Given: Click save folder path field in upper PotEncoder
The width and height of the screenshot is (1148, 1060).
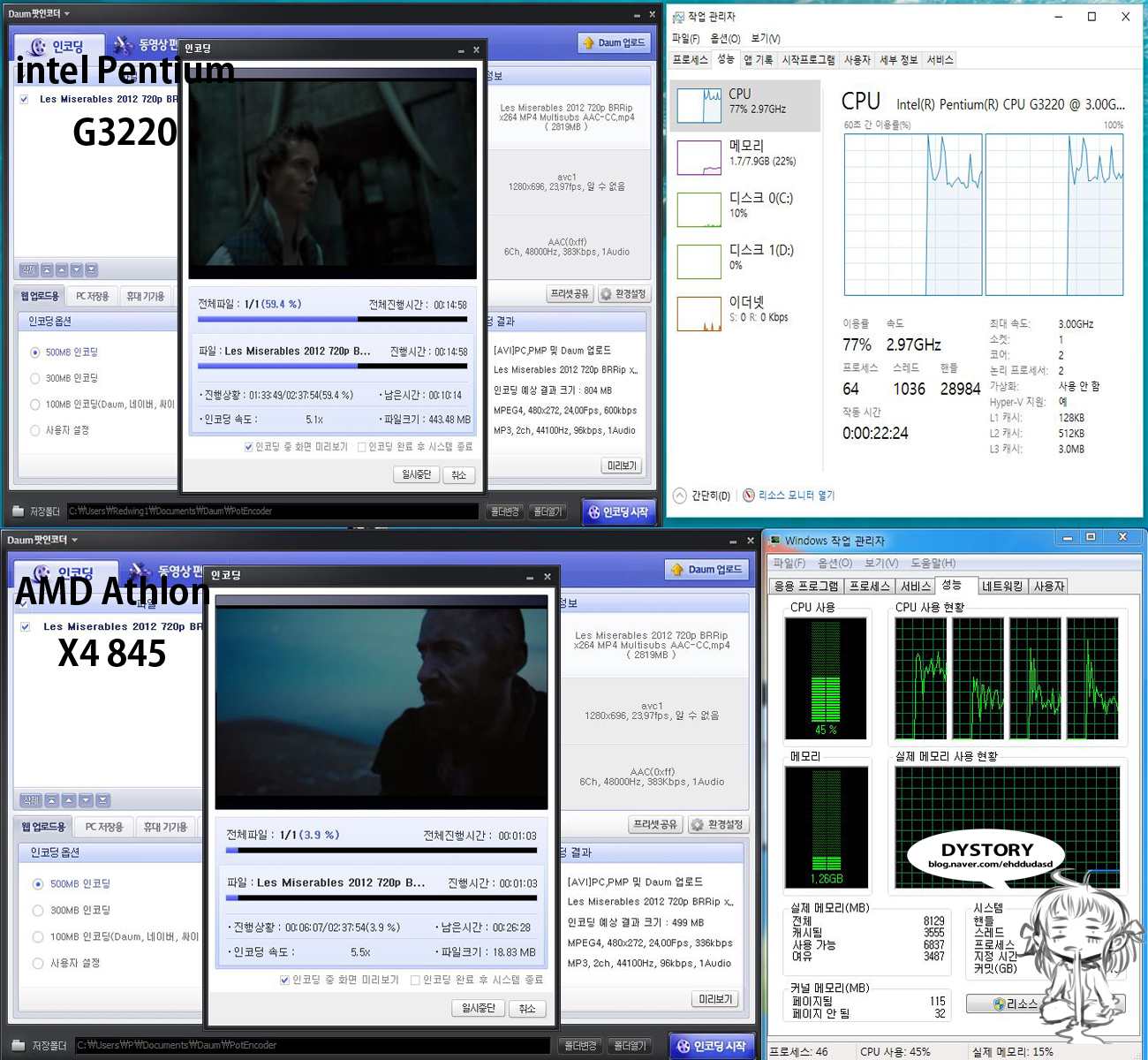Looking at the screenshot, I should [x=273, y=511].
